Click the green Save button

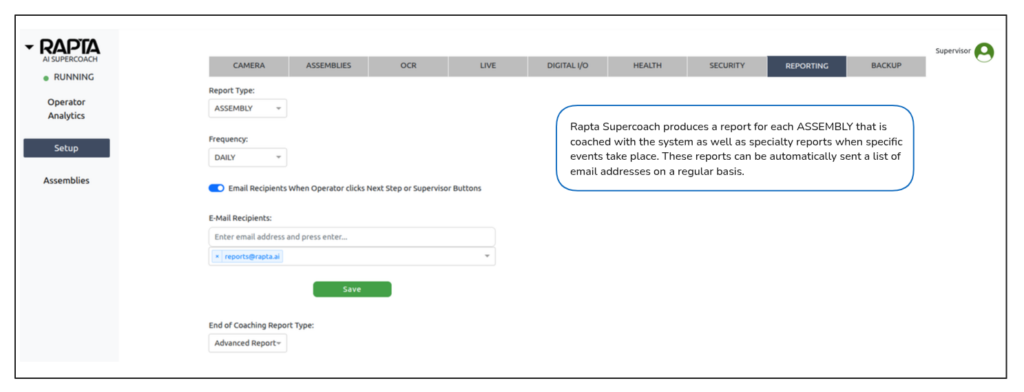[x=352, y=289]
